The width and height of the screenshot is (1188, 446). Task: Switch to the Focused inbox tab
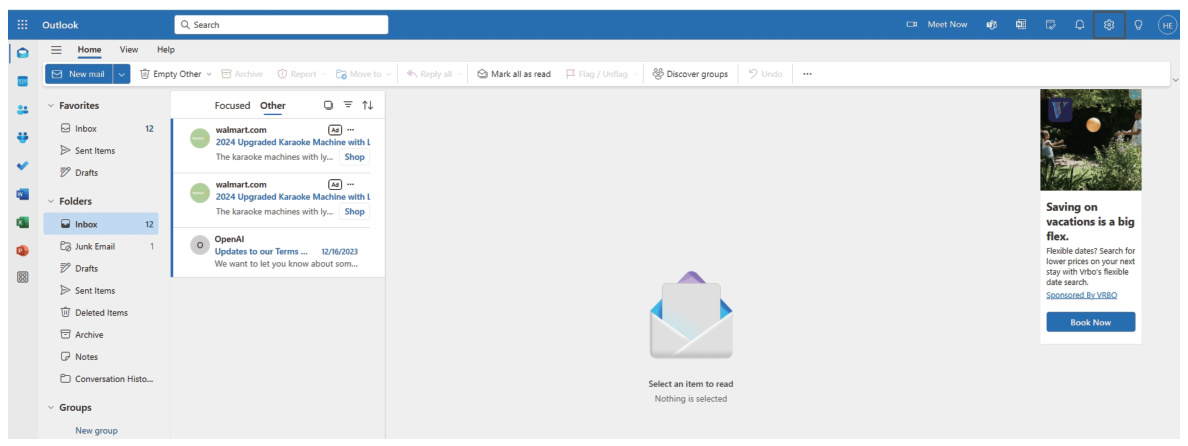coord(232,105)
